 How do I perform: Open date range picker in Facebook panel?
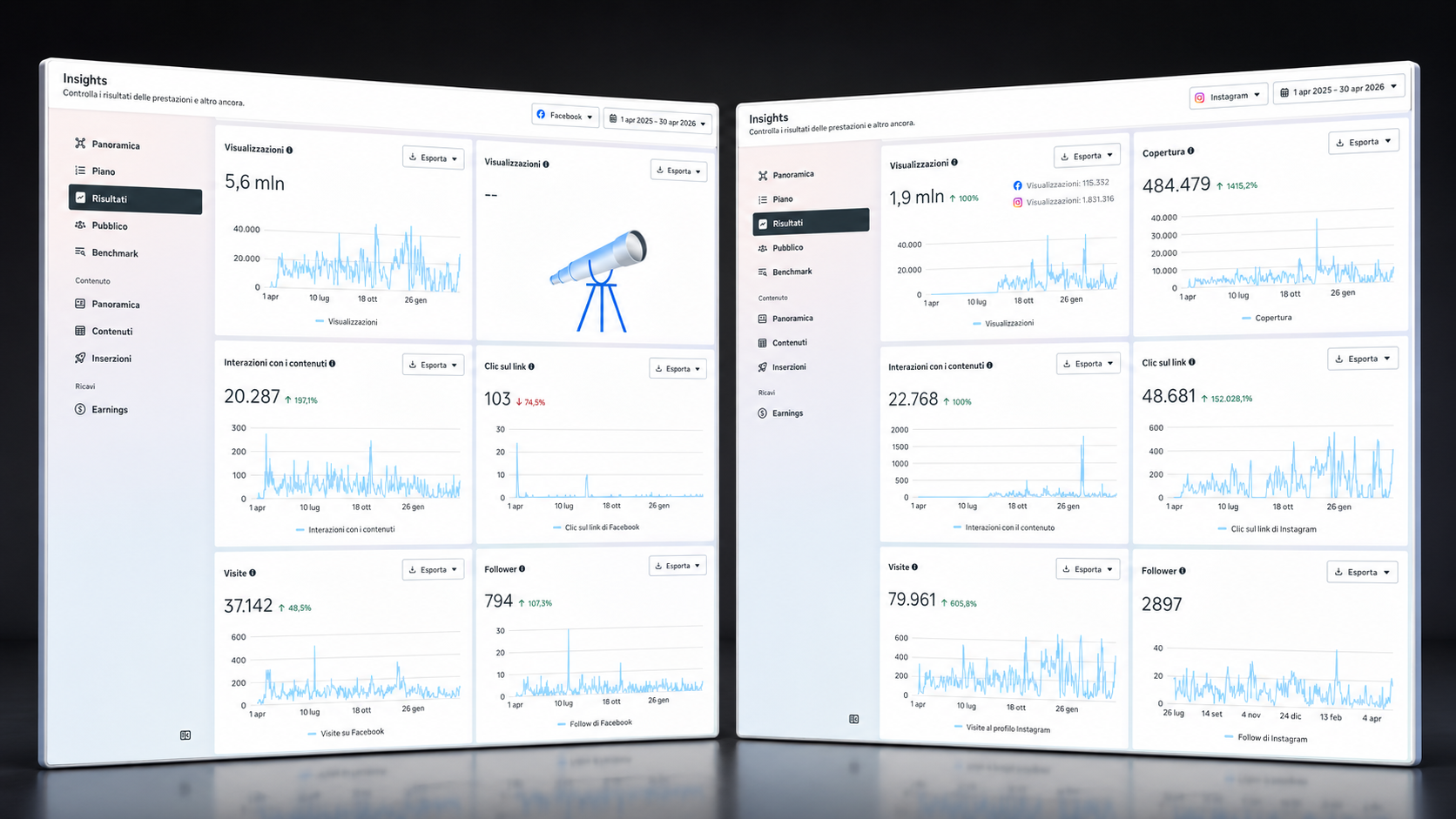(x=657, y=122)
